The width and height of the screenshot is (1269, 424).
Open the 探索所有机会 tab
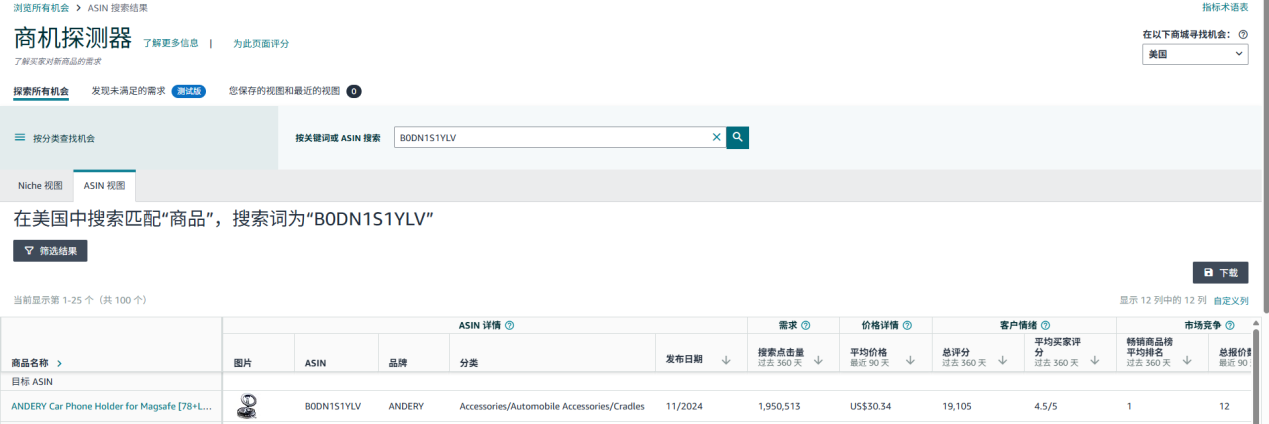pos(41,91)
